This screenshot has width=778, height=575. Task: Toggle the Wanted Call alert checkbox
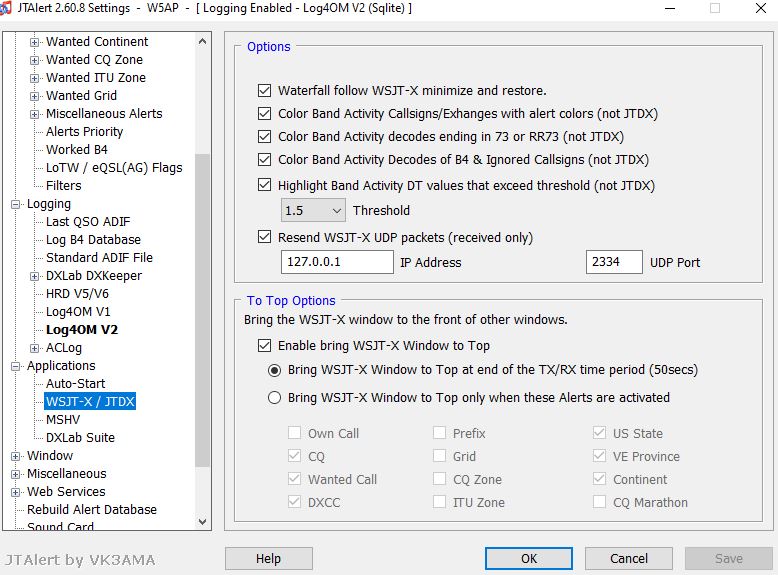(294, 479)
